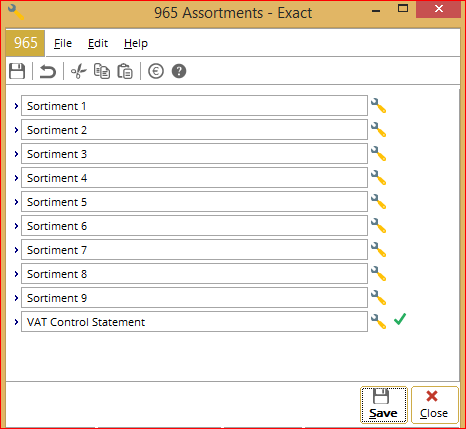Open the Edit menu
Screen dimensions: 466x429
point(98,43)
